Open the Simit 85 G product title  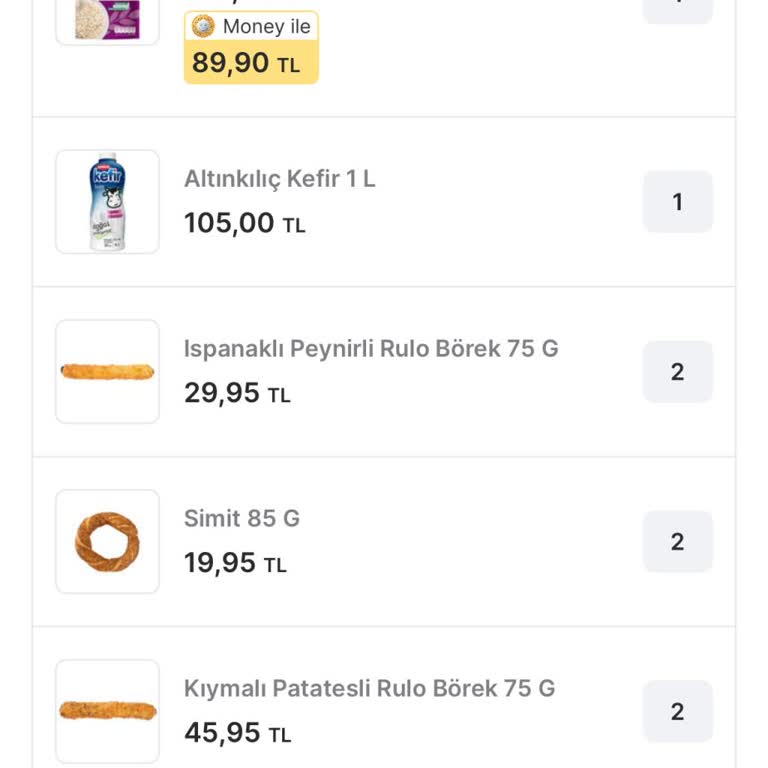242,519
